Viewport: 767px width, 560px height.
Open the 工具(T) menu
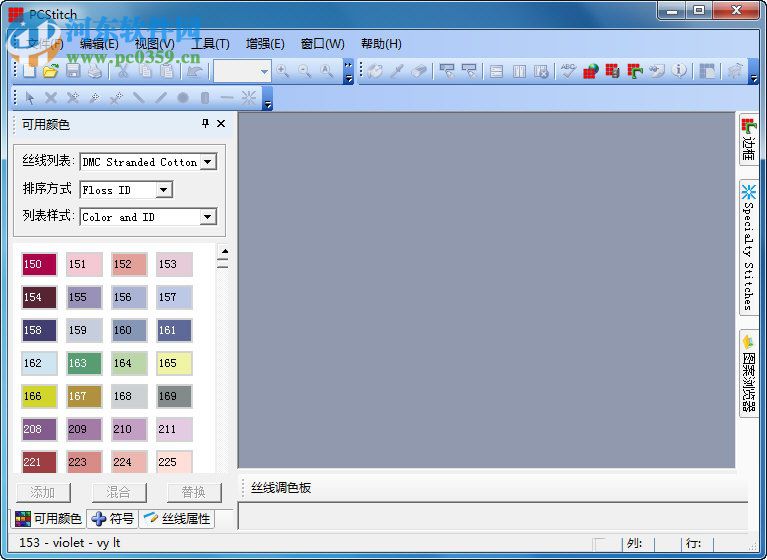coord(210,44)
